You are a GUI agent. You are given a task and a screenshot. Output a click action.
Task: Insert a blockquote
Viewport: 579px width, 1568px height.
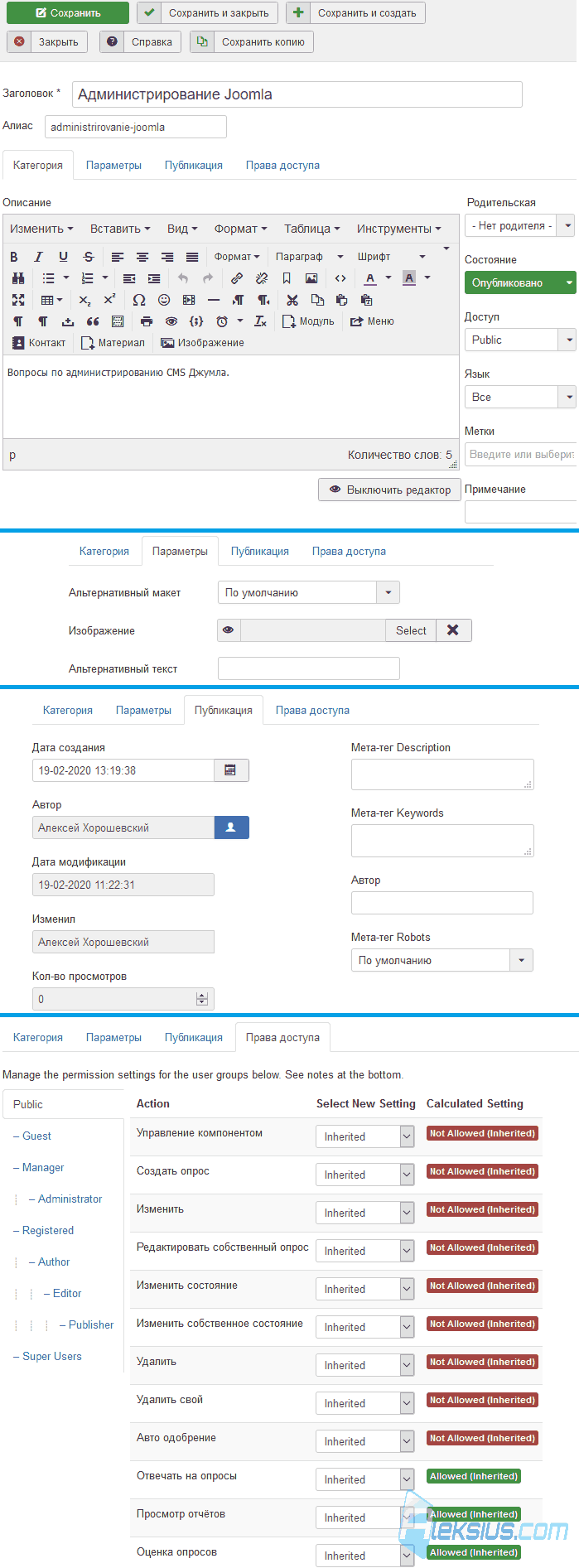[x=93, y=321]
